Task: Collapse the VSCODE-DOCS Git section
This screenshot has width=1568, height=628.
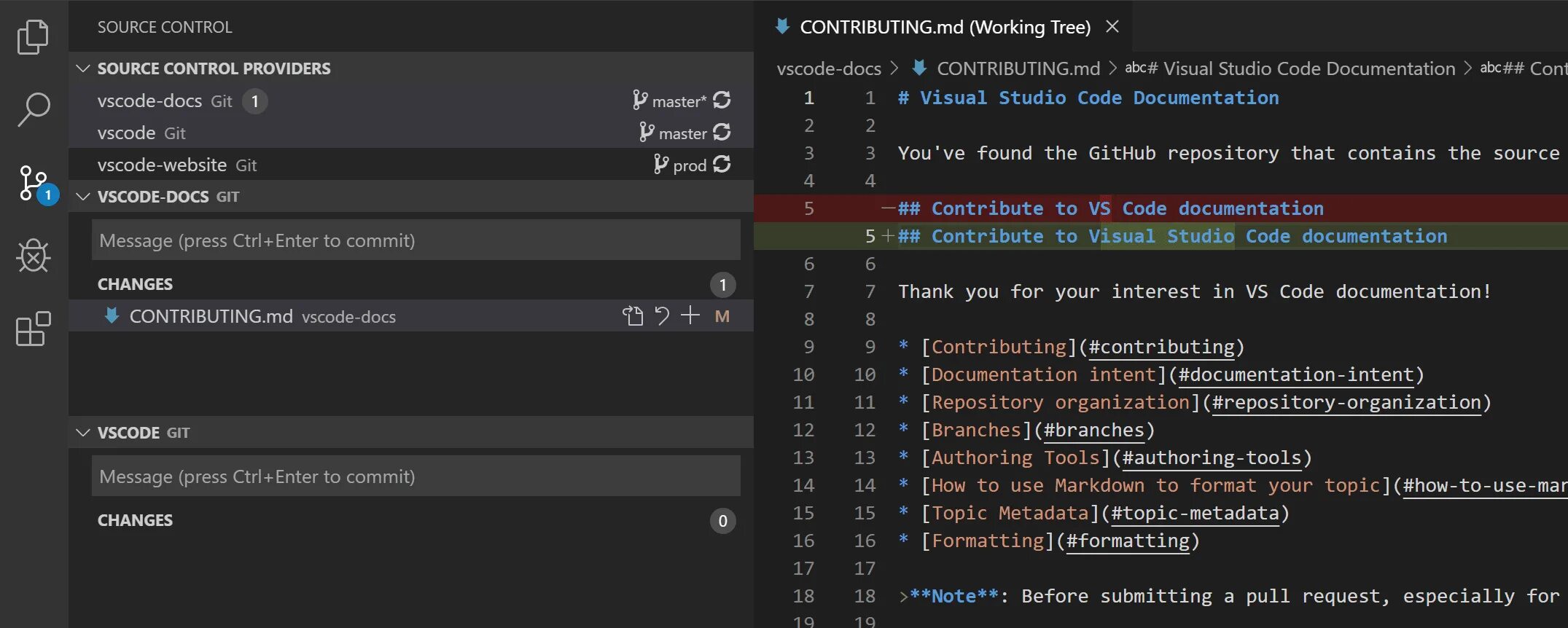Action: (83, 197)
